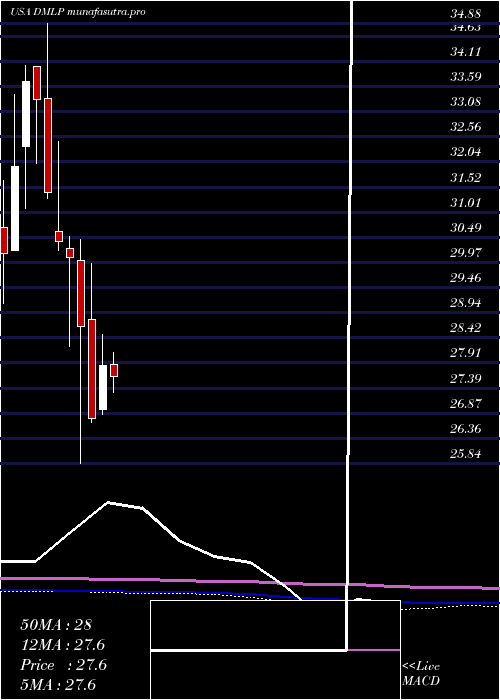Viewport: 500px width, 700px height.
Task: Click the 30.49 price axis label
Action: (466, 228)
